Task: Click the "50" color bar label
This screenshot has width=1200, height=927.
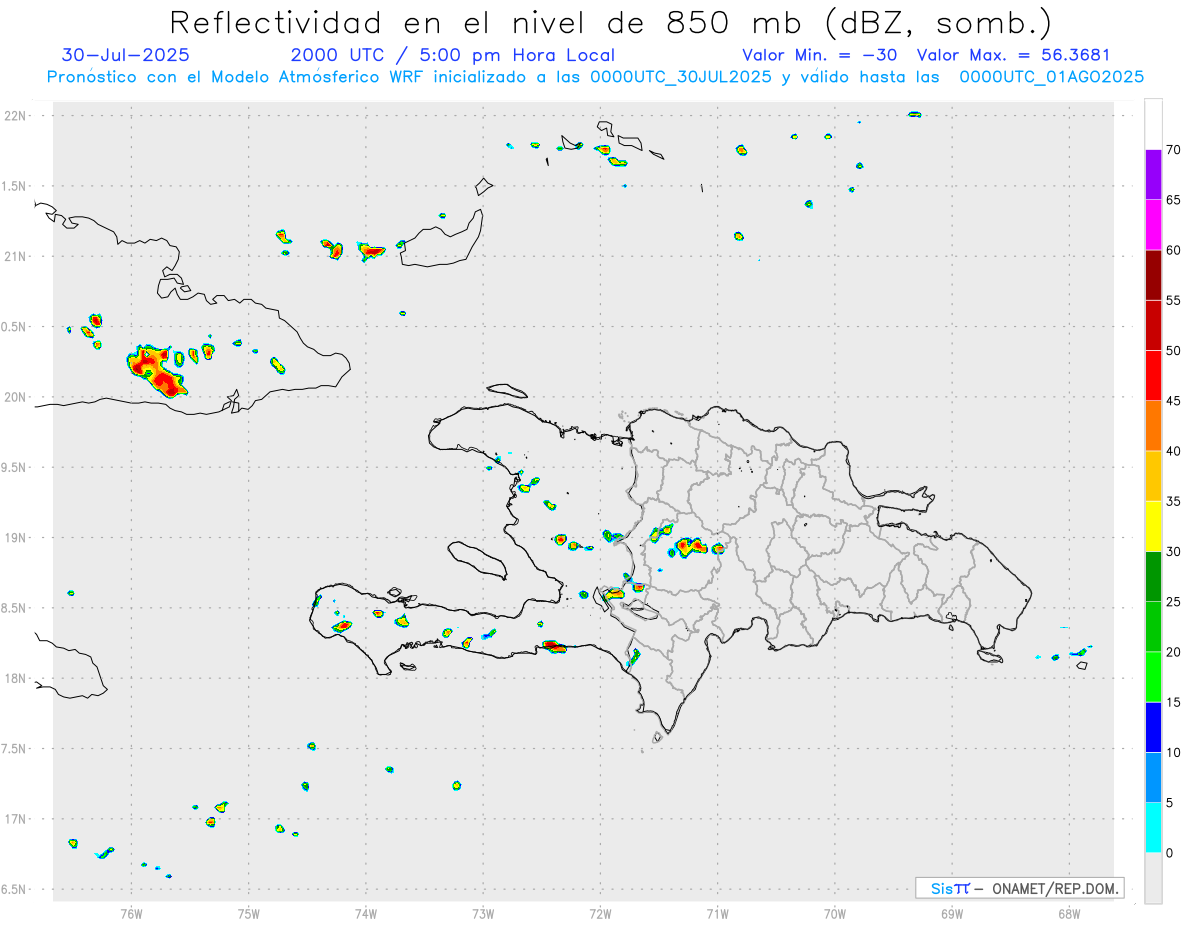Action: click(1174, 351)
